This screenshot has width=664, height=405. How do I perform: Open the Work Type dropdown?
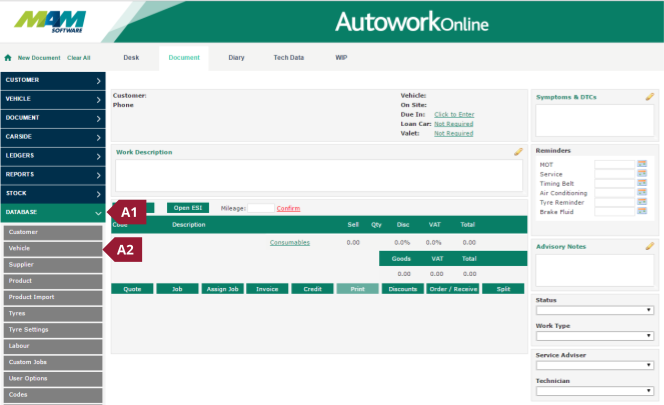[594, 337]
